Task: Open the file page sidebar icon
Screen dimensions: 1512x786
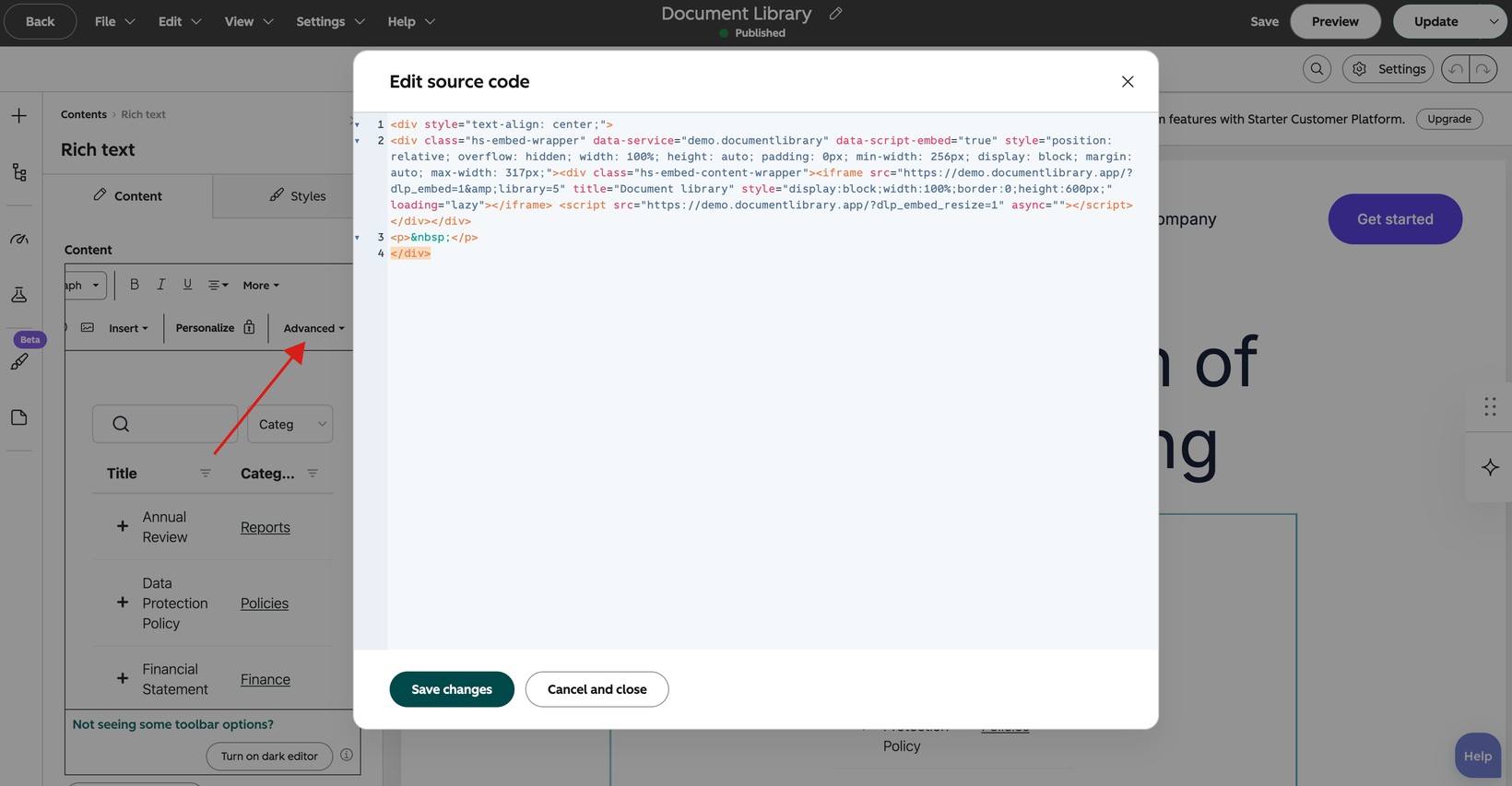Action: click(19, 417)
